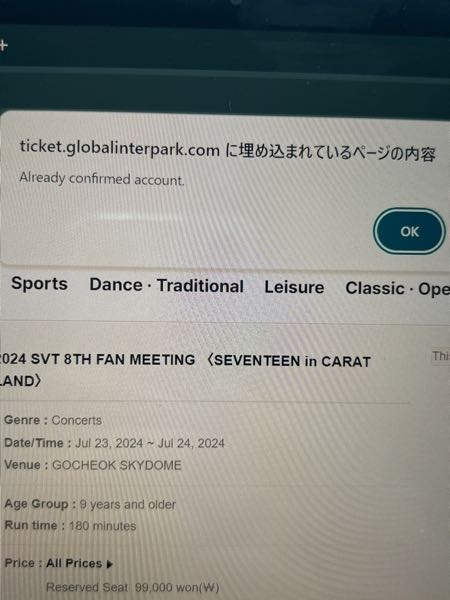Click the ticket.globalinterpark.com dialog heading
Viewport: 450px width, 600px height.
227,150
